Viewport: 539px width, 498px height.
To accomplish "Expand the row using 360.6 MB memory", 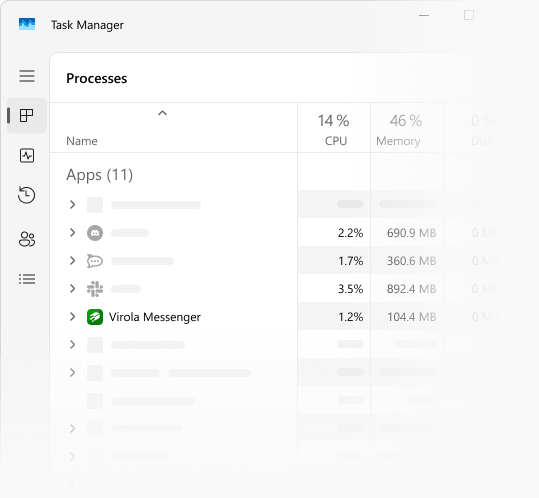I will (72, 261).
